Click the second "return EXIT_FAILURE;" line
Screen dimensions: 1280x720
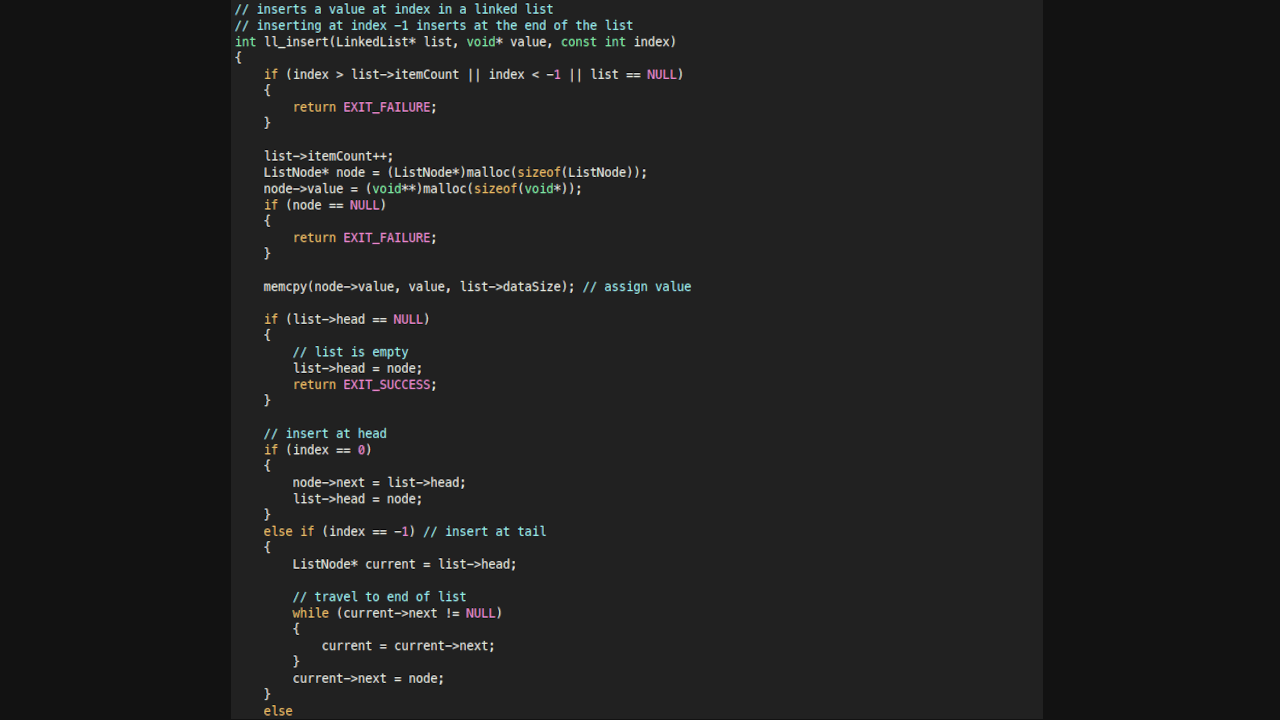point(365,238)
